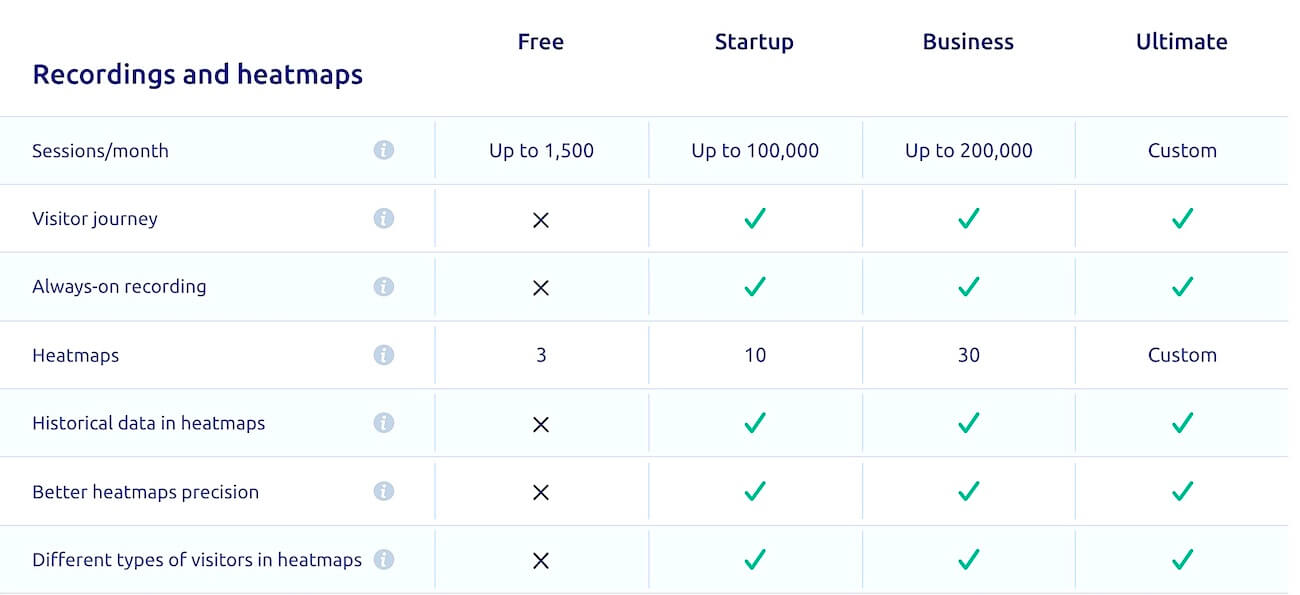Screen dimensions: 1300x595
Task: Click the Free plan X for Always-on recording
Action: [541, 288]
